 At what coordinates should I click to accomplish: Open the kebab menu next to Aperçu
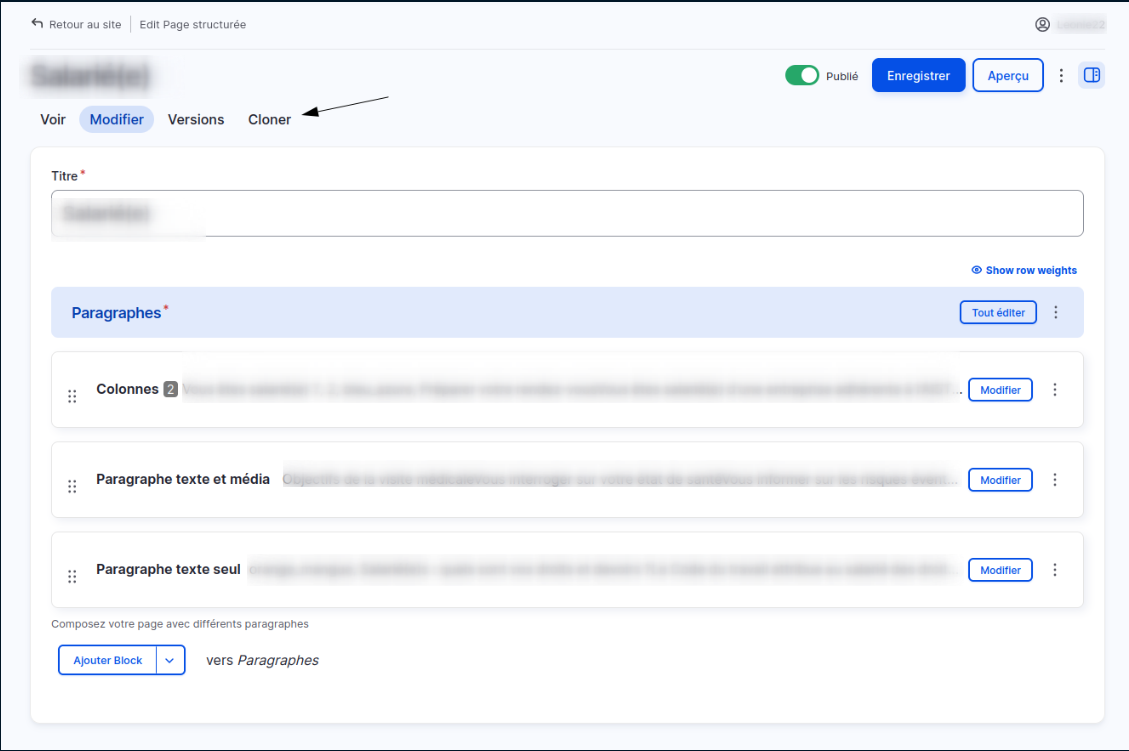coord(1061,76)
